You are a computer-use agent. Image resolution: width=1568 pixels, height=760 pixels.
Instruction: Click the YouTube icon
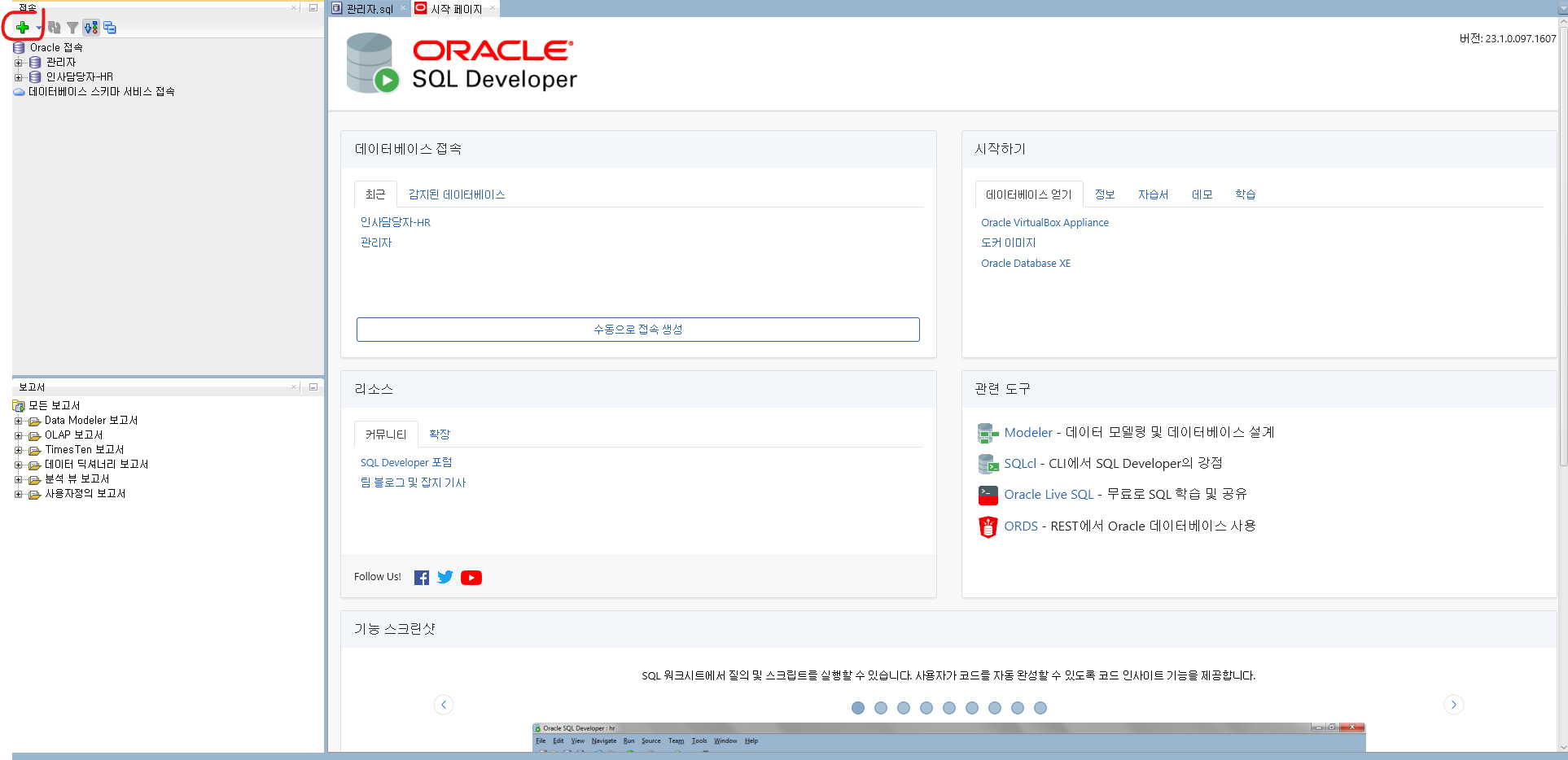tap(471, 578)
